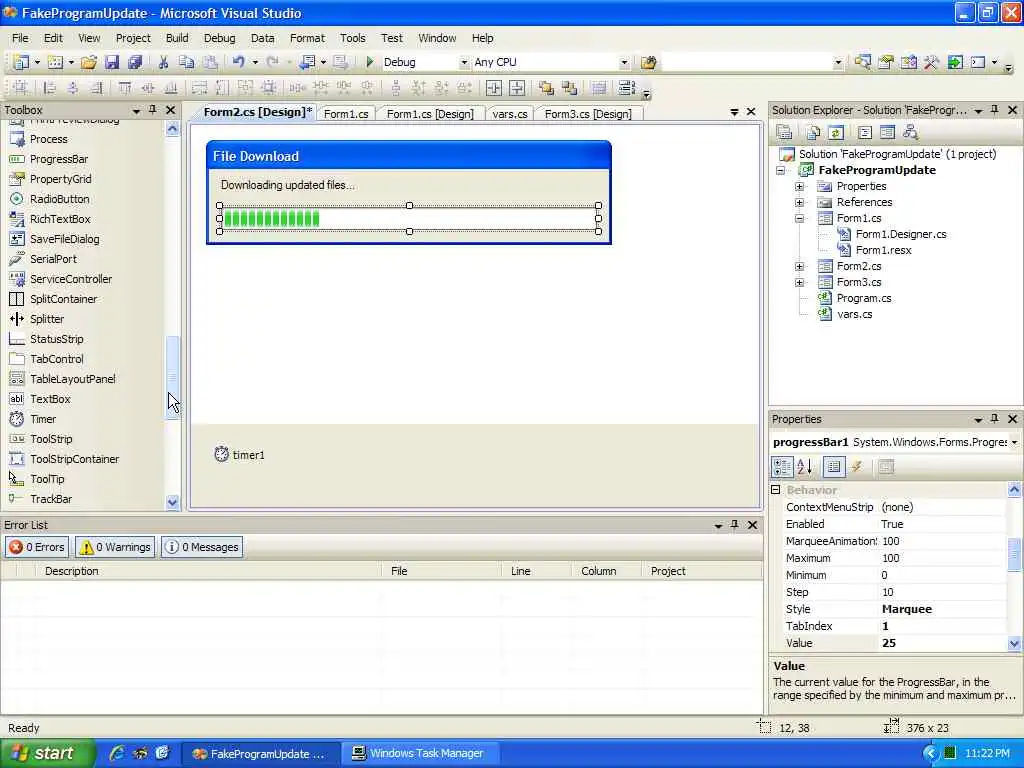
Task: Click View Designer icon in Solution Explorer
Action: 887,133
